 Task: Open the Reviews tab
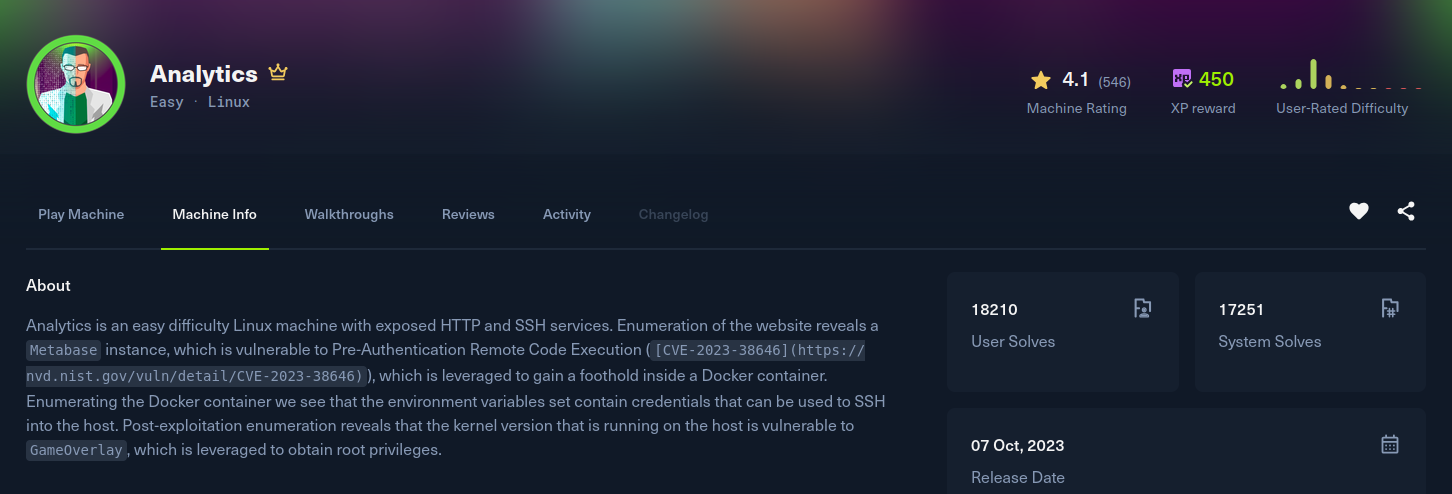pyautogui.click(x=468, y=214)
